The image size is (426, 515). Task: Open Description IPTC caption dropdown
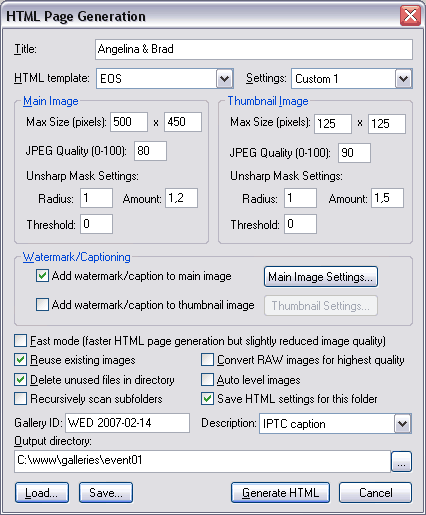[x=402, y=424]
